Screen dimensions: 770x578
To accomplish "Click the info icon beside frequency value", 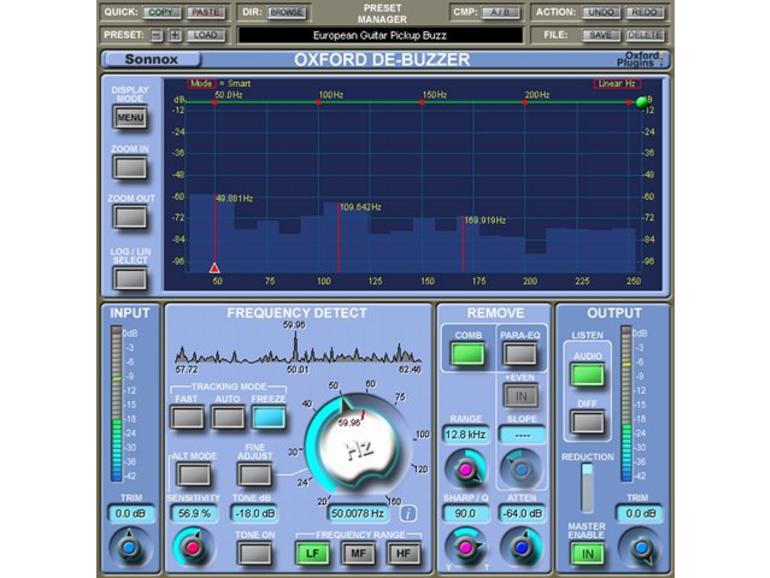I will pos(408,514).
